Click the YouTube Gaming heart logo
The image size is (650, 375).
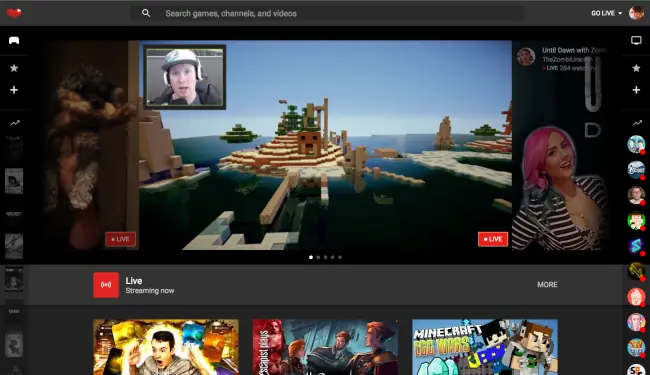coord(14,13)
